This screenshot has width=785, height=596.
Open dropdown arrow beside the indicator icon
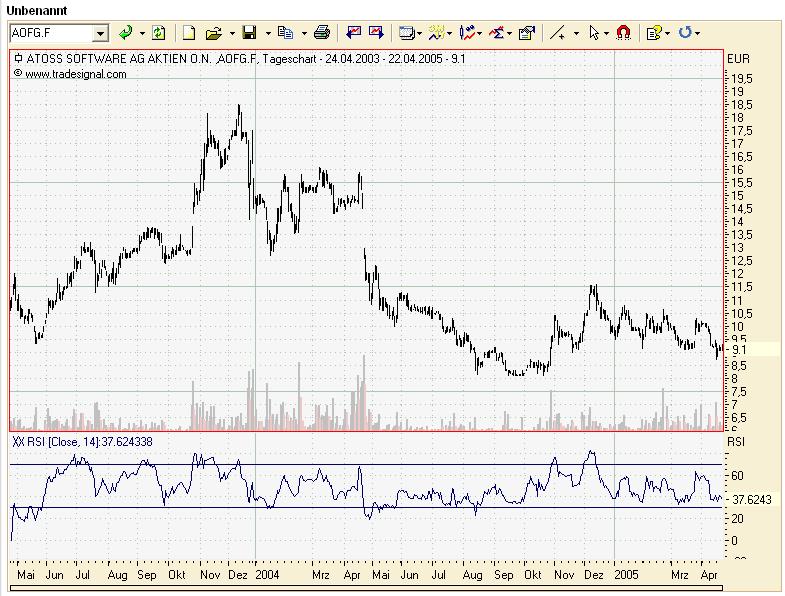(449, 34)
